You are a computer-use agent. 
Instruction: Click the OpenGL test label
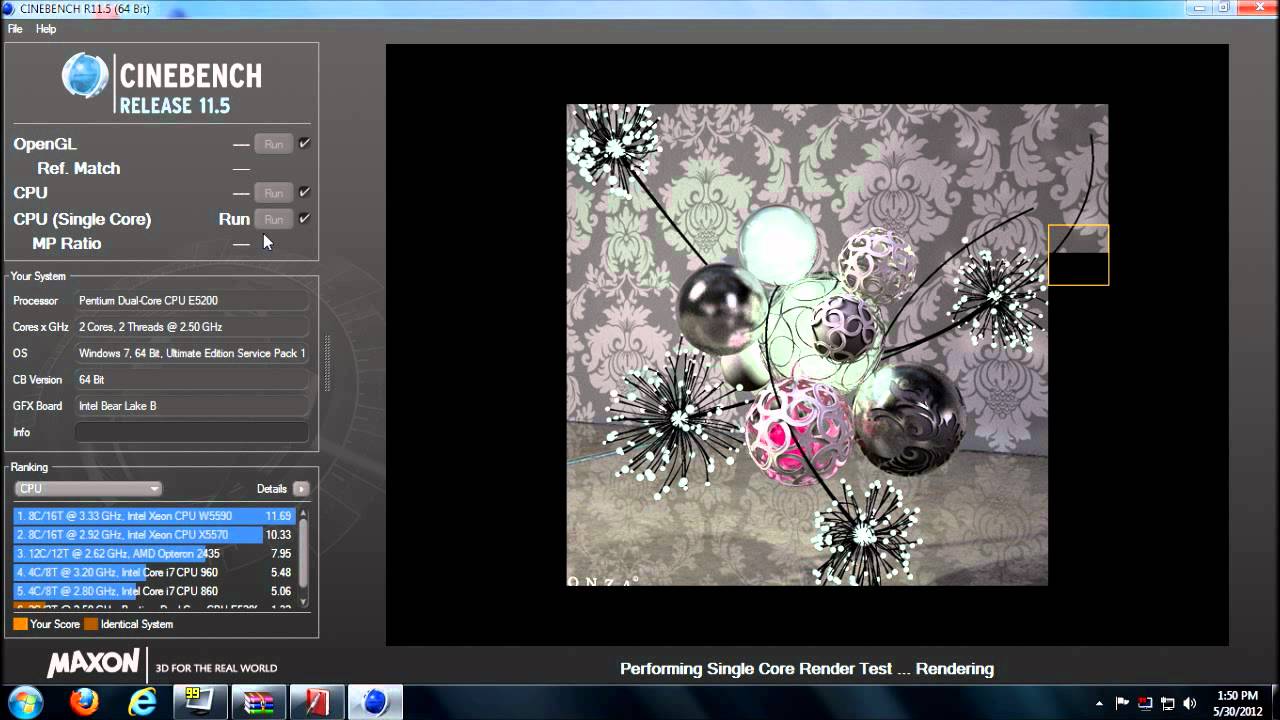point(45,144)
